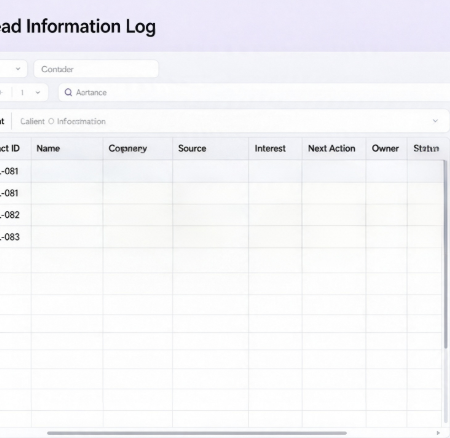This screenshot has height=438, width=450.
Task: Click the ID column header
Action: 10,148
